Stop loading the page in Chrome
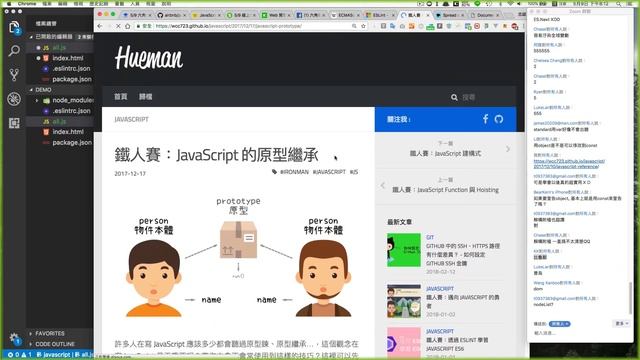 pyautogui.click(x=118, y=26)
